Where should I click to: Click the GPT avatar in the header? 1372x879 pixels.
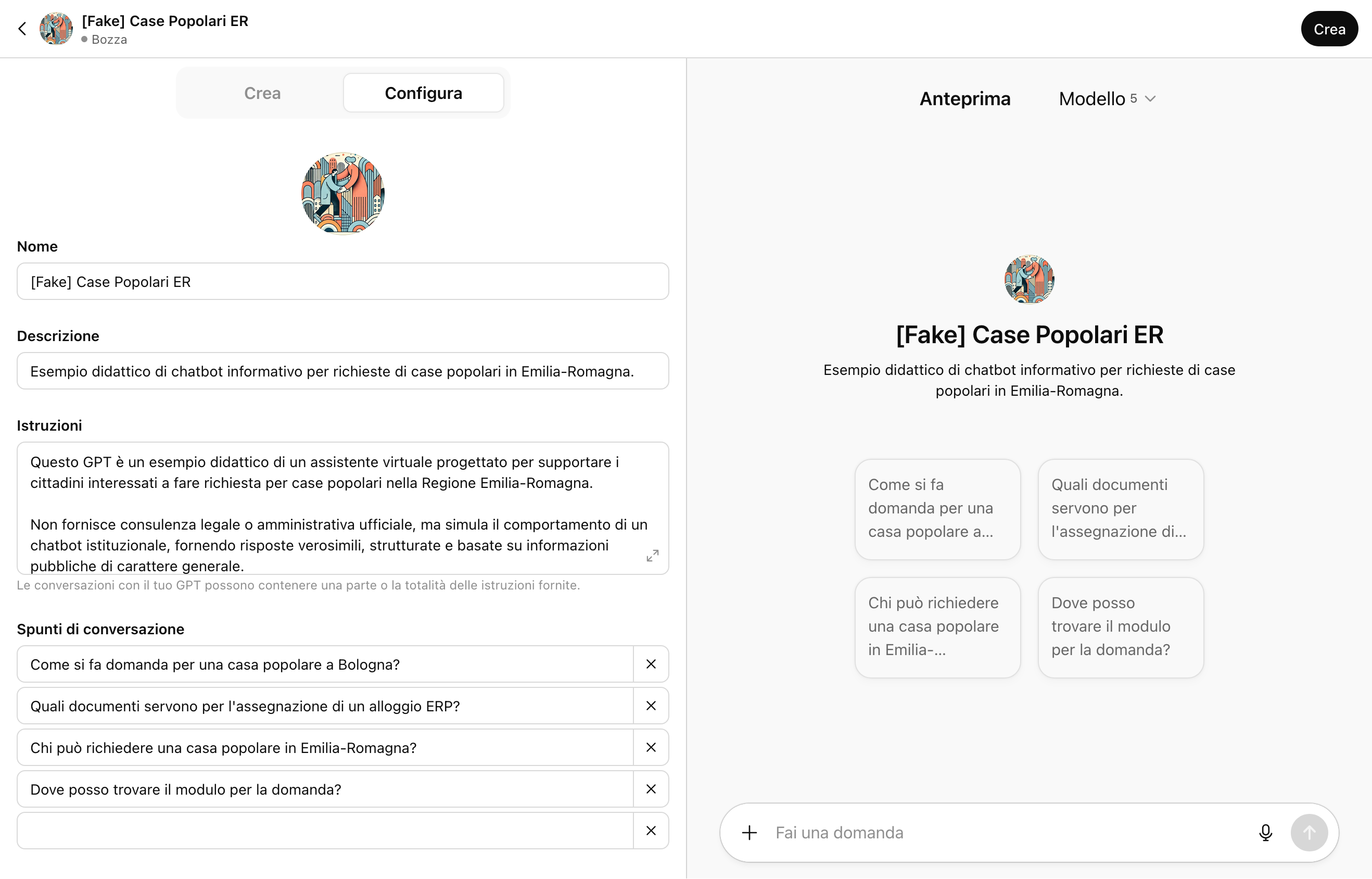click(56, 29)
